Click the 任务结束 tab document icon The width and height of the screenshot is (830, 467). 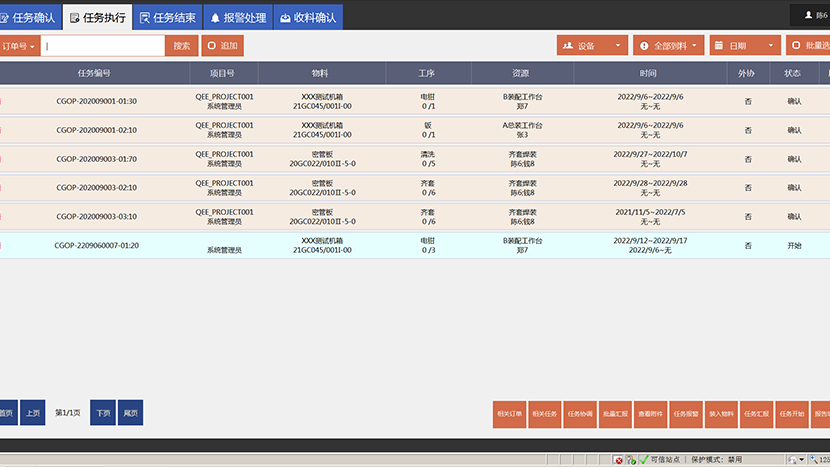[145, 17]
